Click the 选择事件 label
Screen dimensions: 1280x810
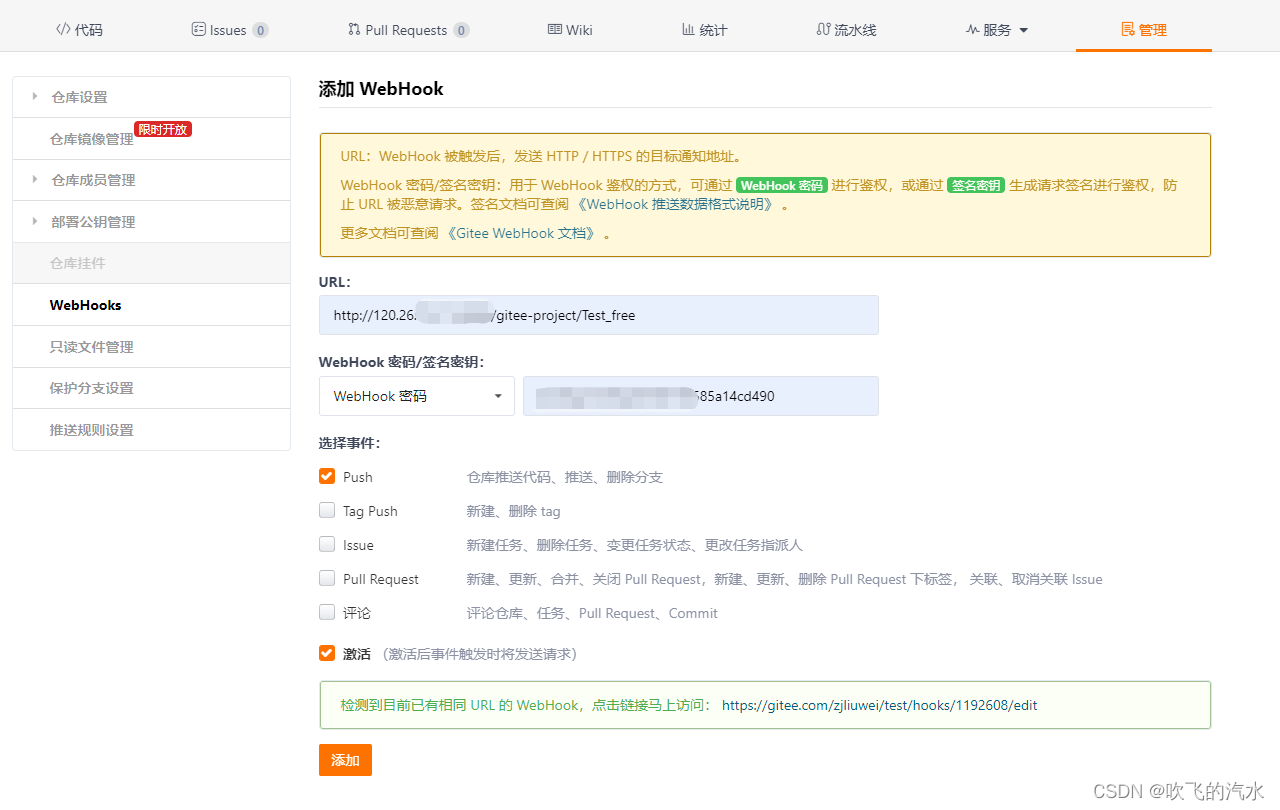coord(349,443)
